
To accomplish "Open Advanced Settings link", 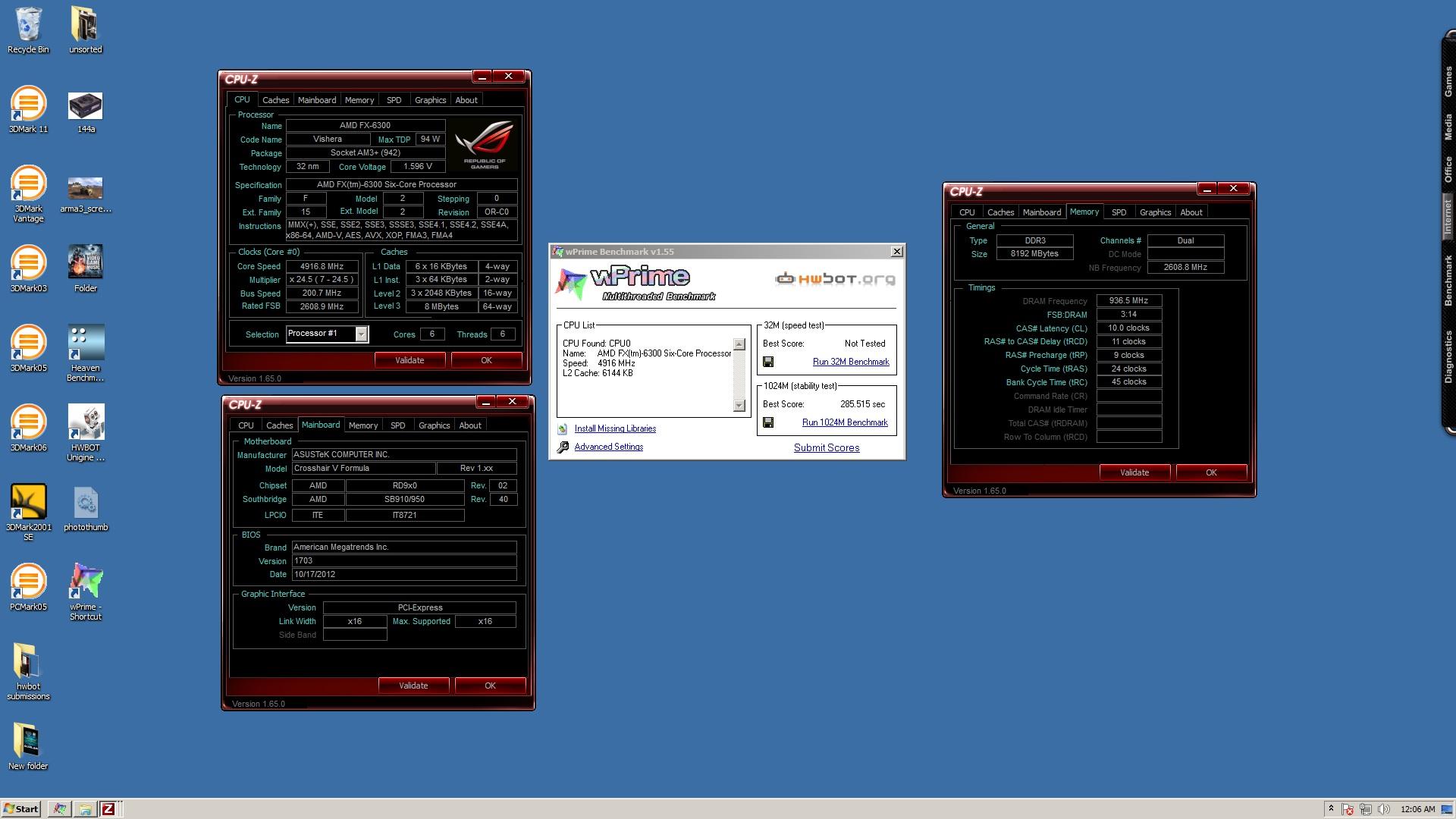I will 608,447.
